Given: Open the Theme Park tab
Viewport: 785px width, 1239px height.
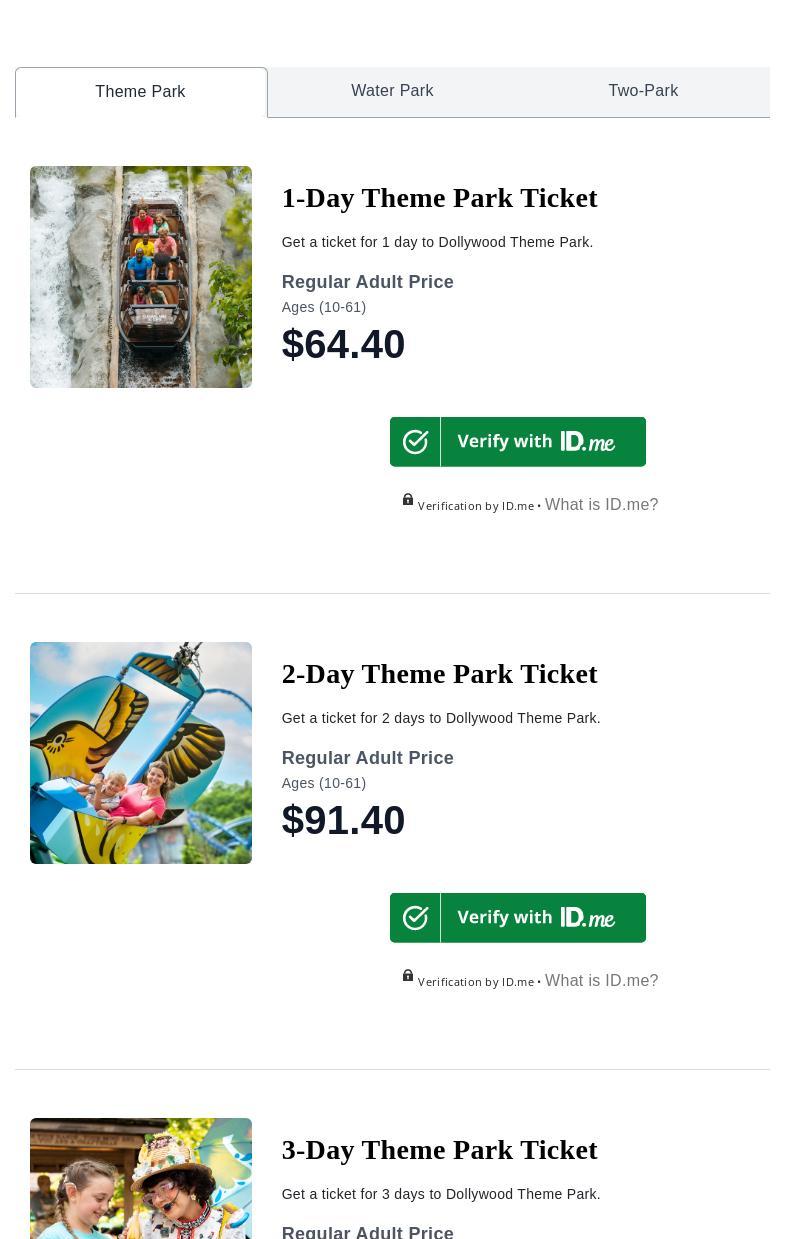Looking at the screenshot, I should 141,92.
